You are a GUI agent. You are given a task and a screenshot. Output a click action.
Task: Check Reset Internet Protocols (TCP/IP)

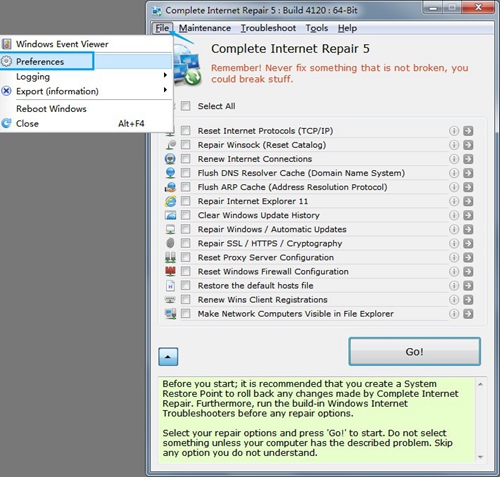point(186,131)
